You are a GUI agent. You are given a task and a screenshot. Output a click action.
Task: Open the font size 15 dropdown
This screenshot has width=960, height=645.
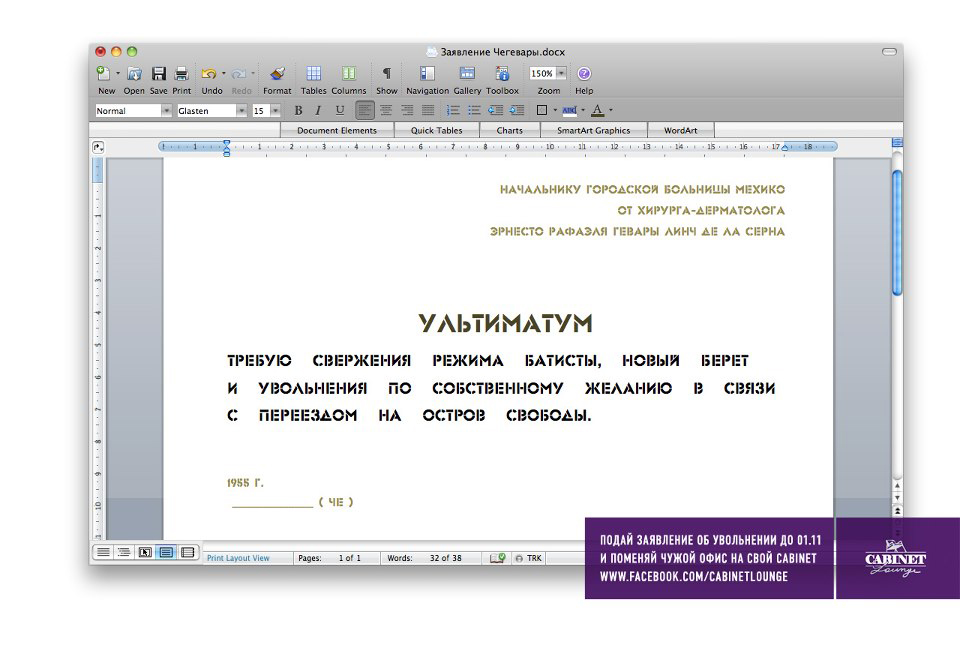point(276,111)
